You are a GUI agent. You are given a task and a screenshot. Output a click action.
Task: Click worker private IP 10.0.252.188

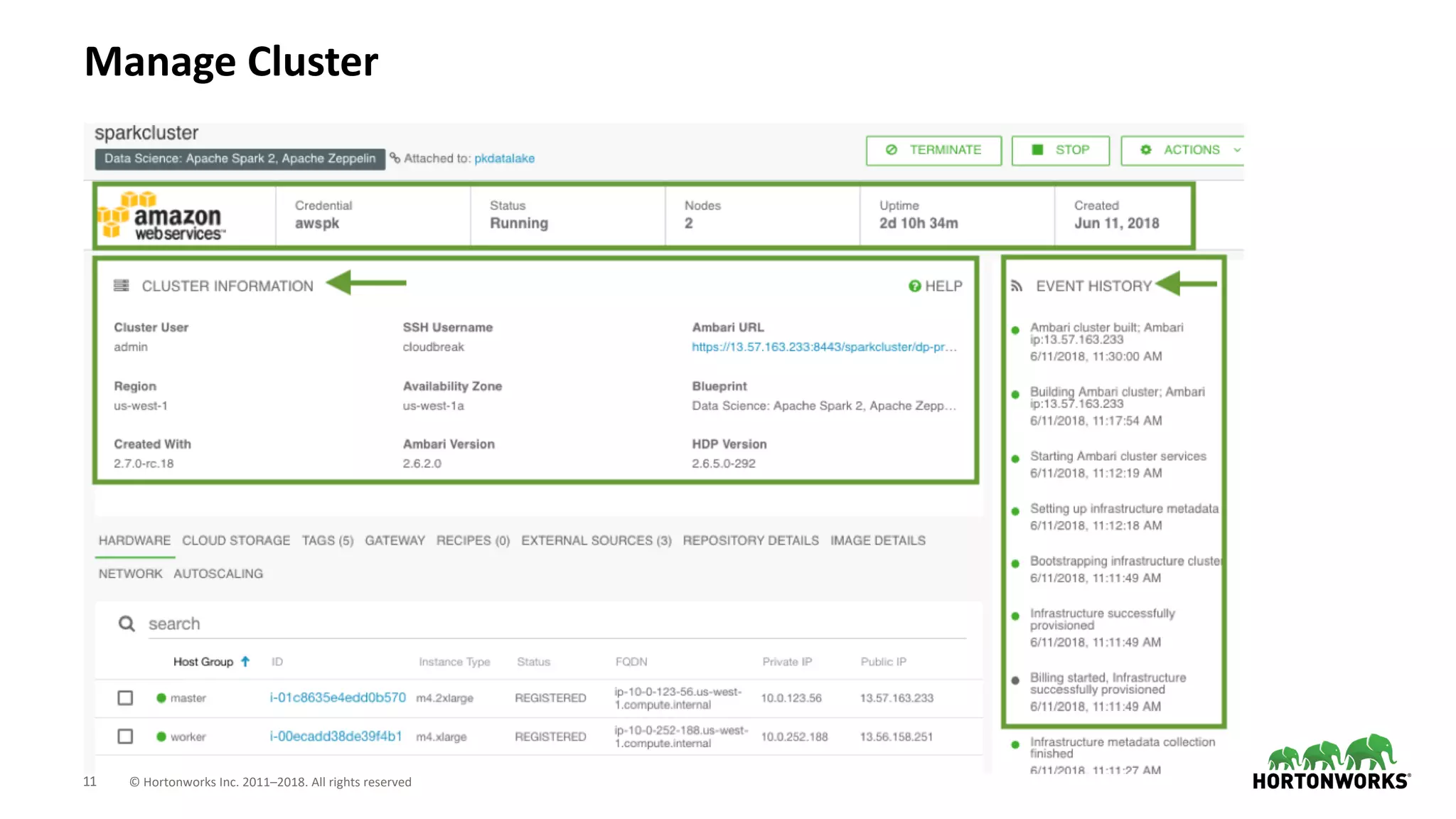coord(794,737)
